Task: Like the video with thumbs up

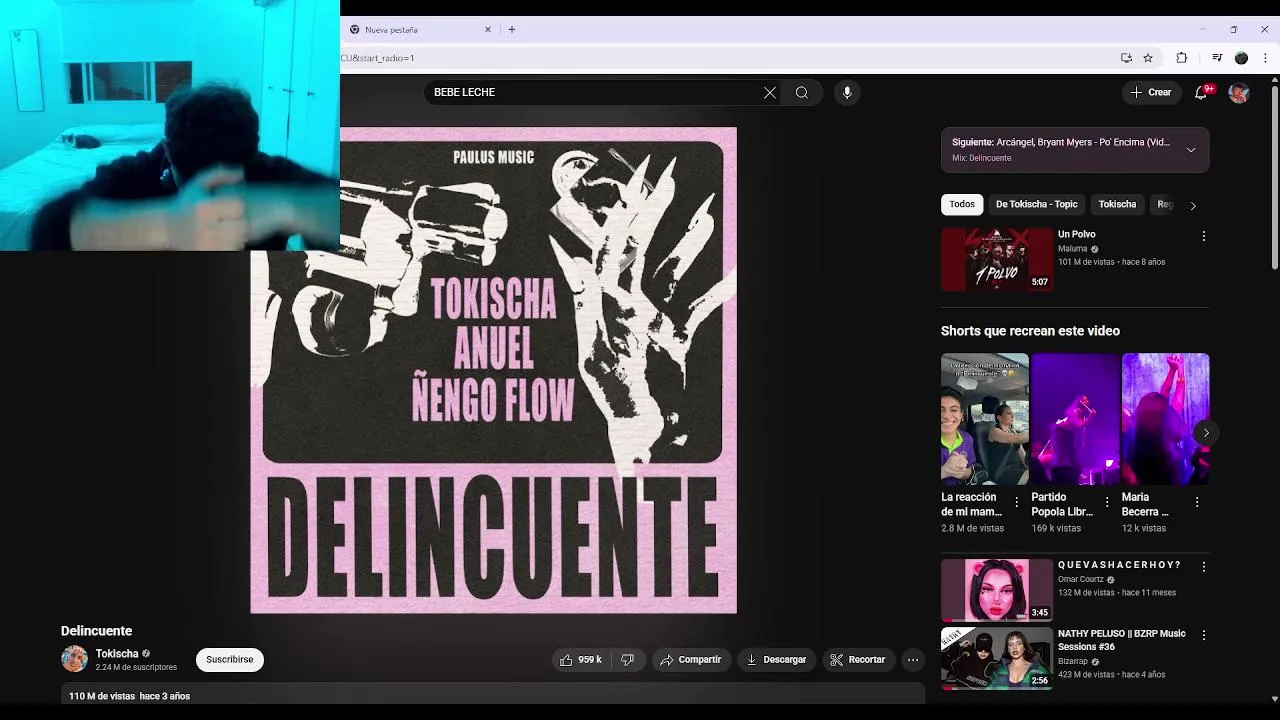Action: point(581,660)
